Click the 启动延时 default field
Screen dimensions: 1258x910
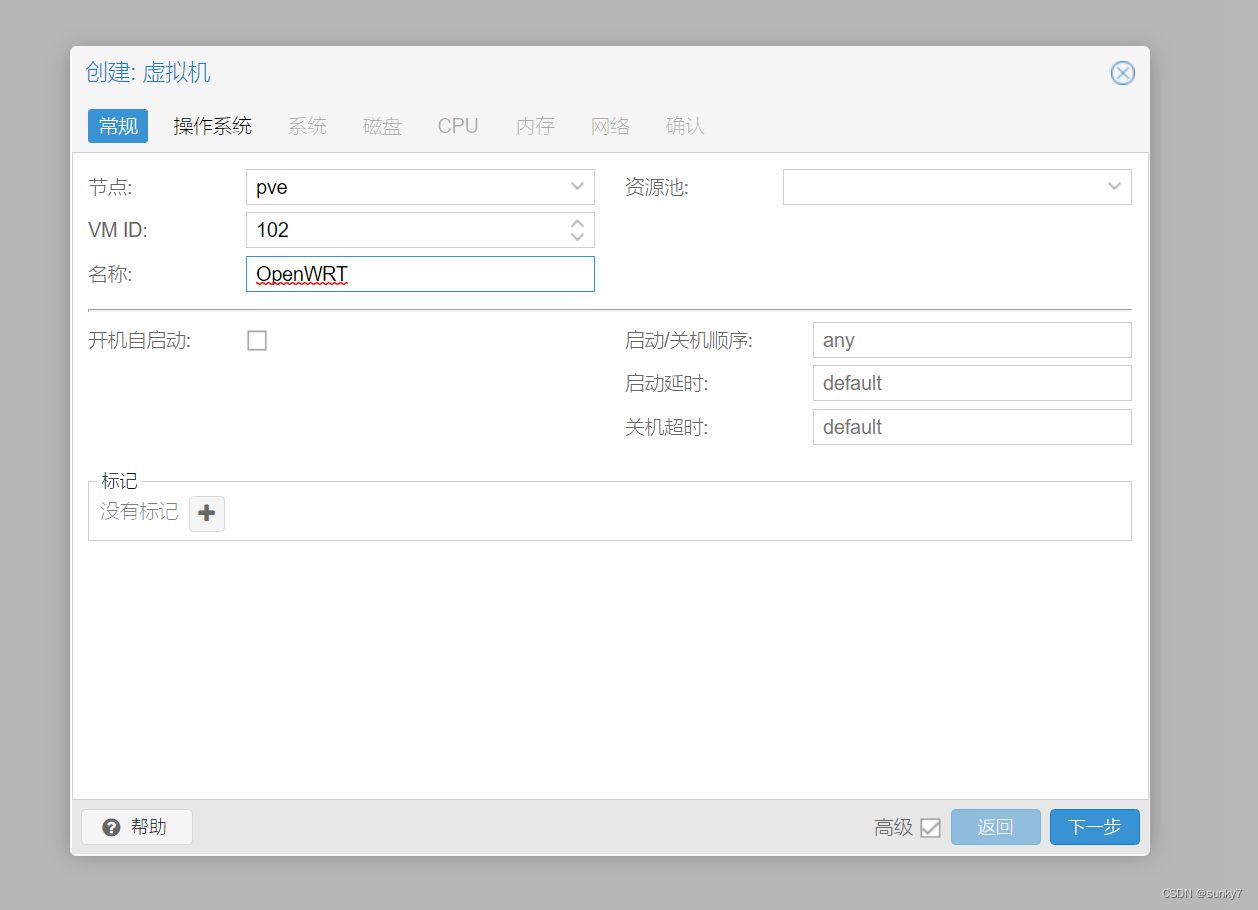(971, 383)
